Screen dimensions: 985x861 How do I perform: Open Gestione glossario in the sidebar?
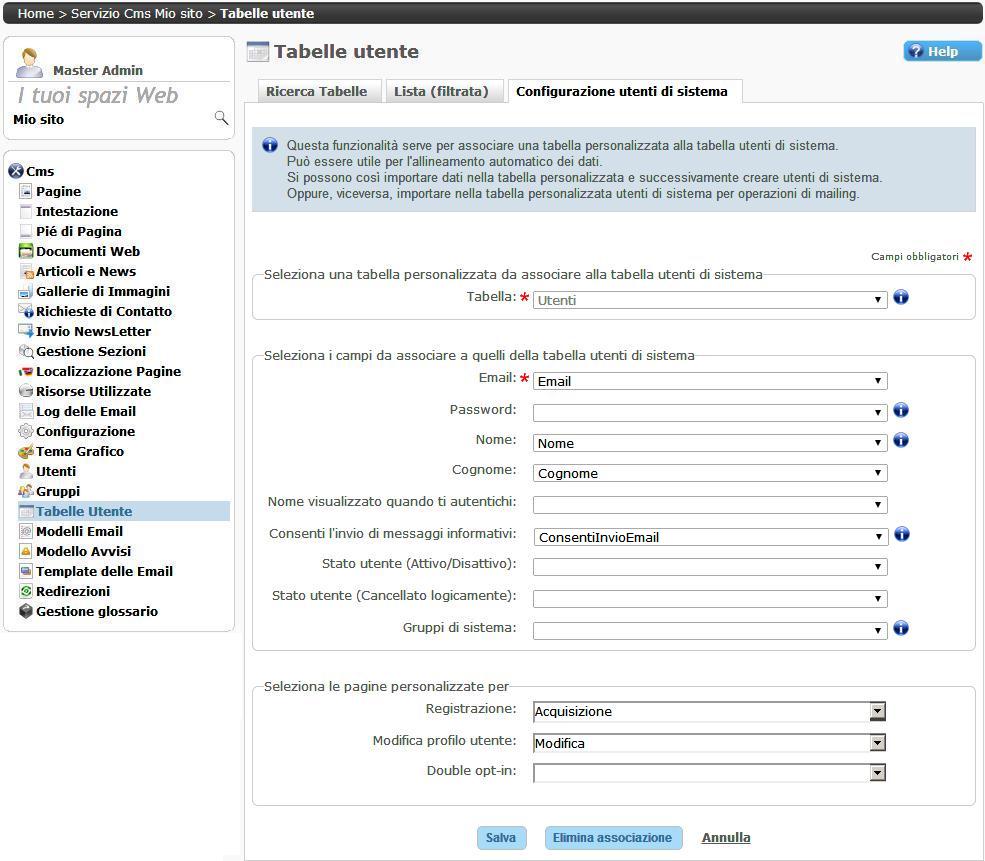pos(96,612)
